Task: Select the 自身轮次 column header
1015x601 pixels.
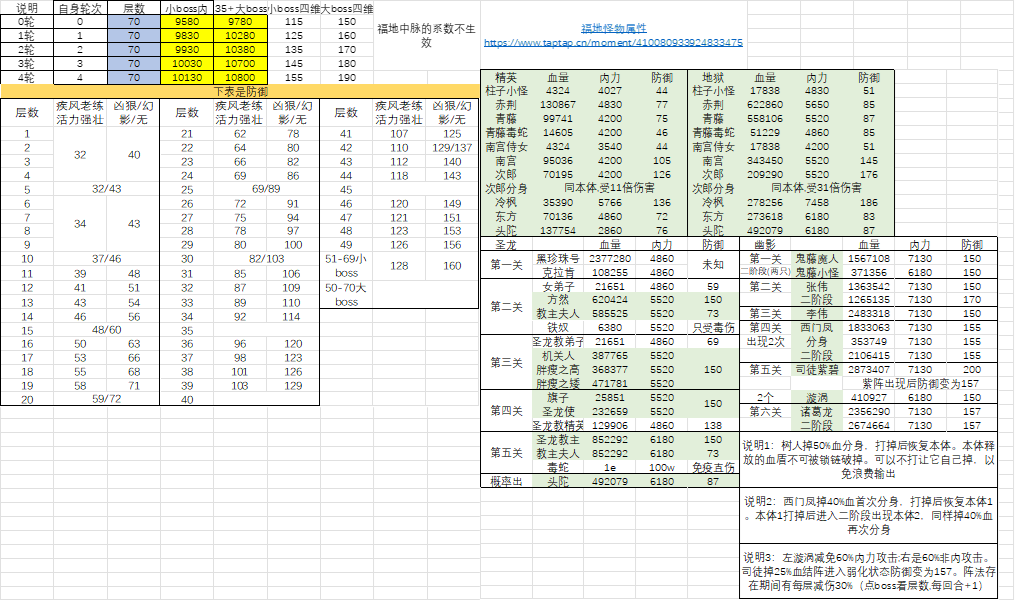Action: click(80, 8)
